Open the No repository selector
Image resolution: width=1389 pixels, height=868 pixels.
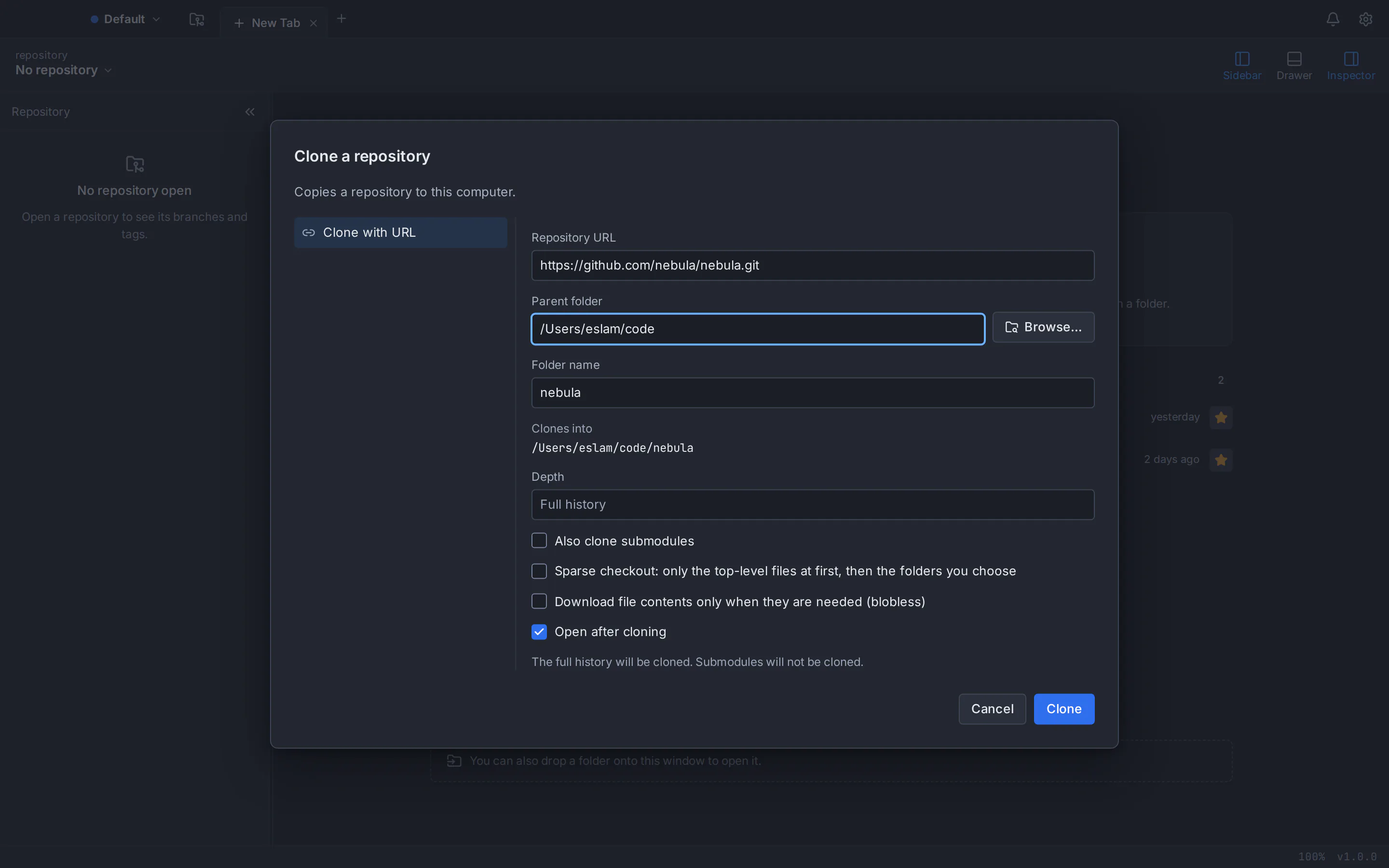click(x=64, y=70)
